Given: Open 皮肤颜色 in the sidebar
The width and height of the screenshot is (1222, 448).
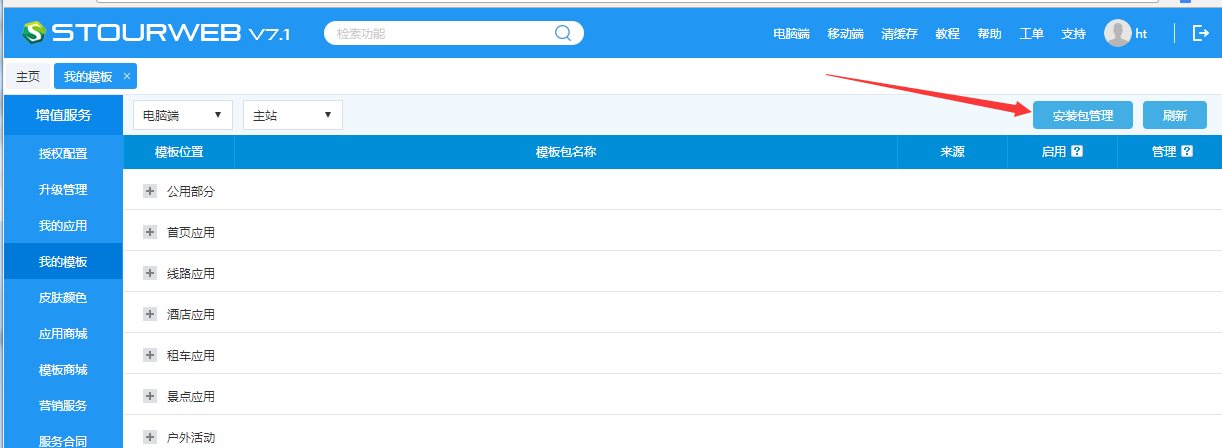Looking at the screenshot, I should 63,298.
